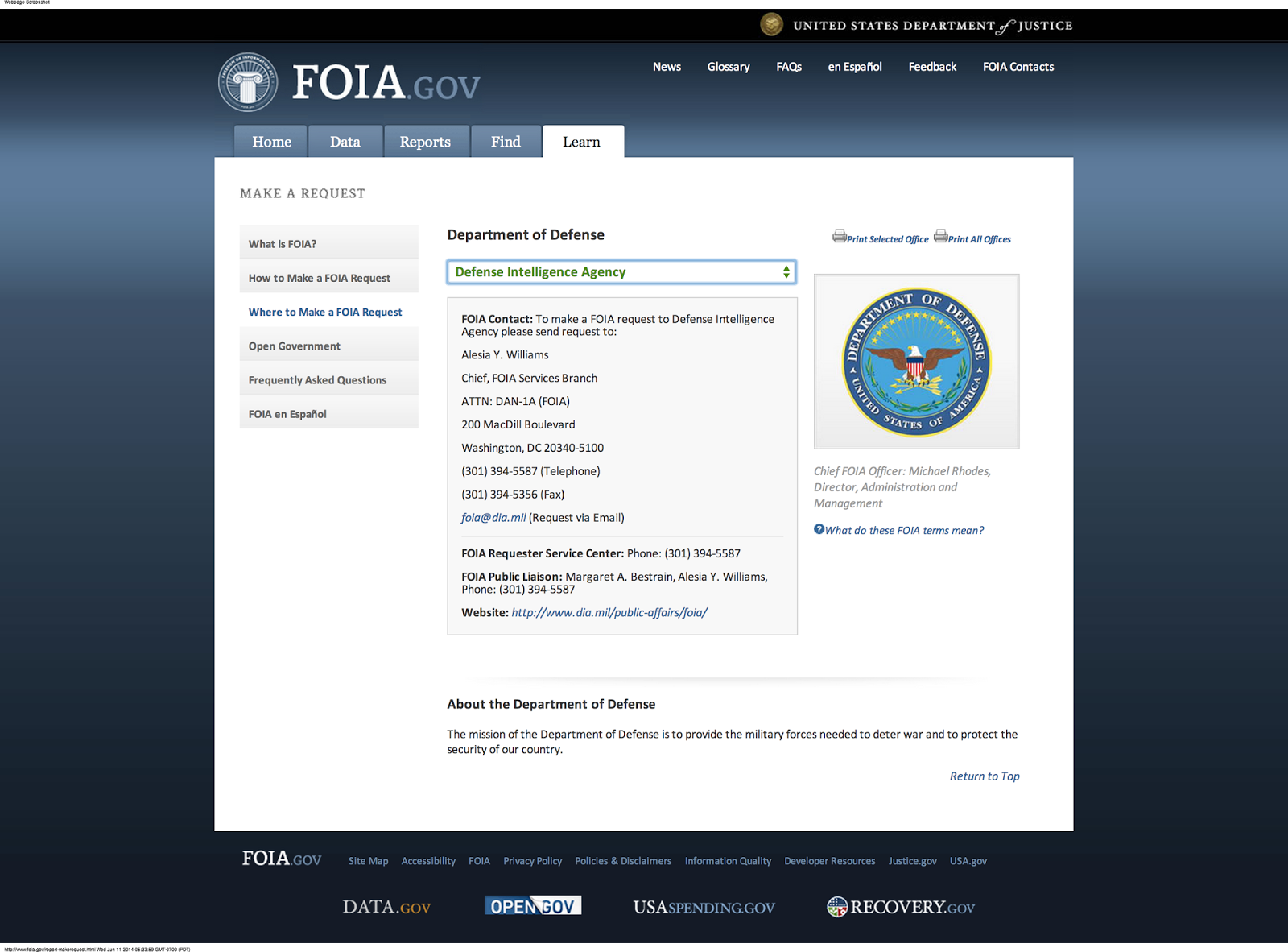The width and height of the screenshot is (1288, 952).
Task: Open FOIA Contacts in header
Action: pyautogui.click(x=1018, y=67)
